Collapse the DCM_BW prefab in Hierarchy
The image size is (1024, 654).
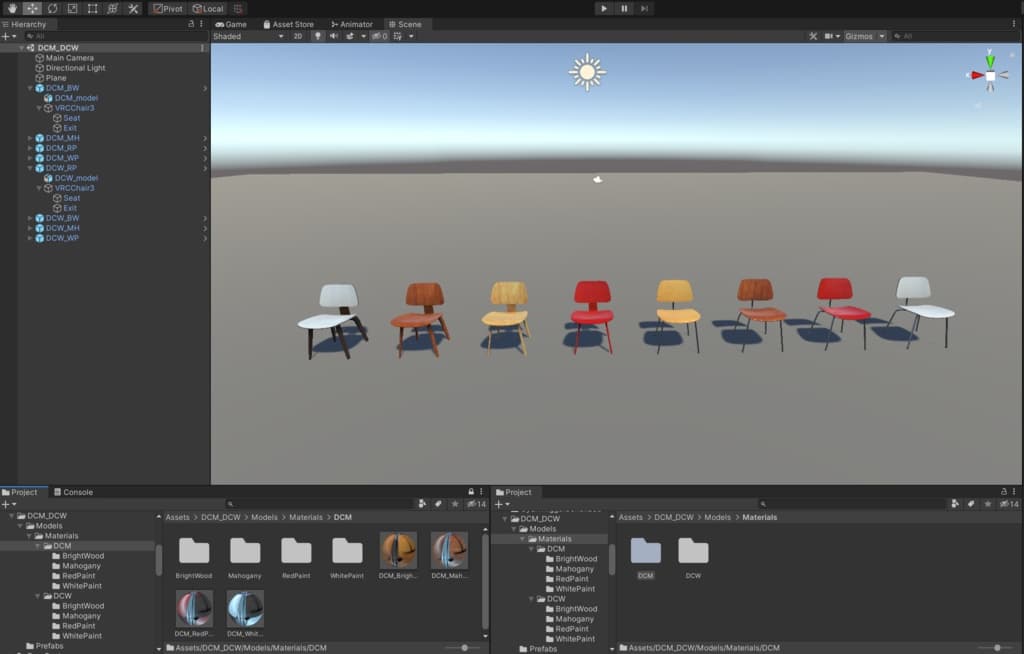(x=29, y=88)
